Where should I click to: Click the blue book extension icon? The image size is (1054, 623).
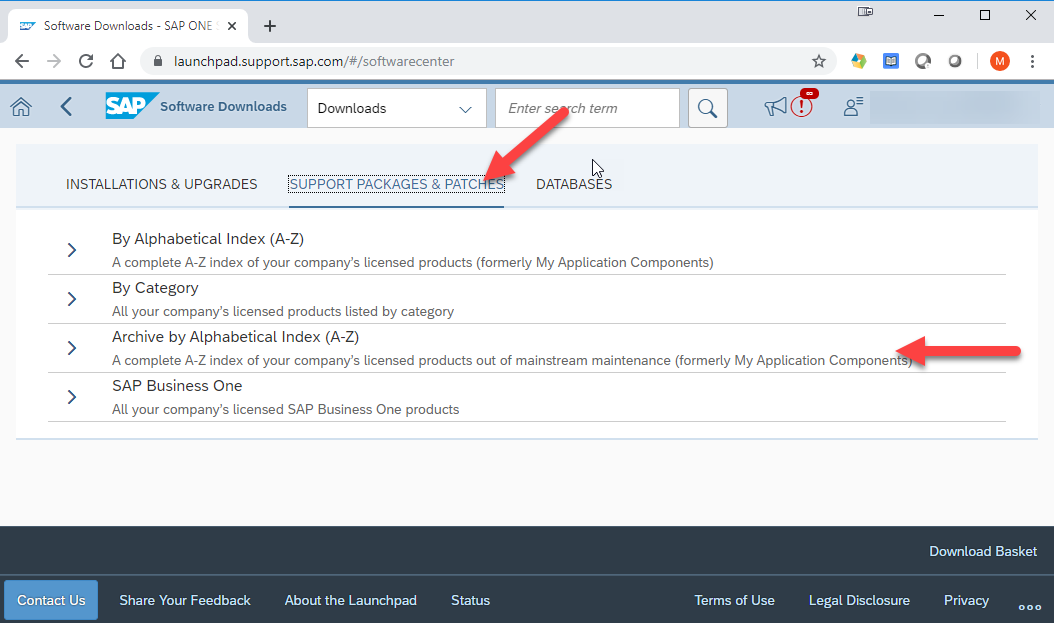pos(891,61)
